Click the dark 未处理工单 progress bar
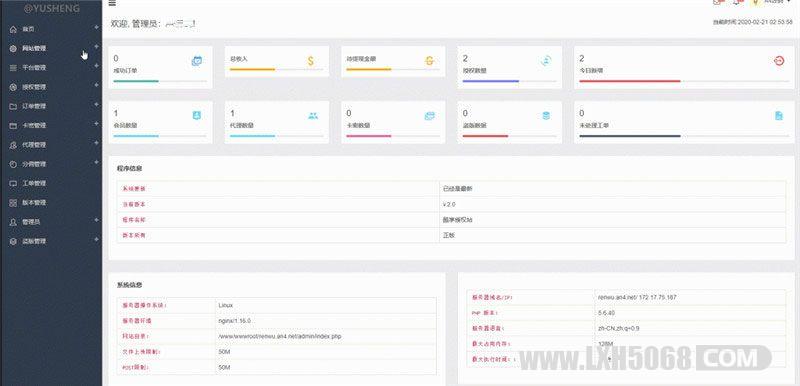The width and height of the screenshot is (800, 386). click(630, 136)
